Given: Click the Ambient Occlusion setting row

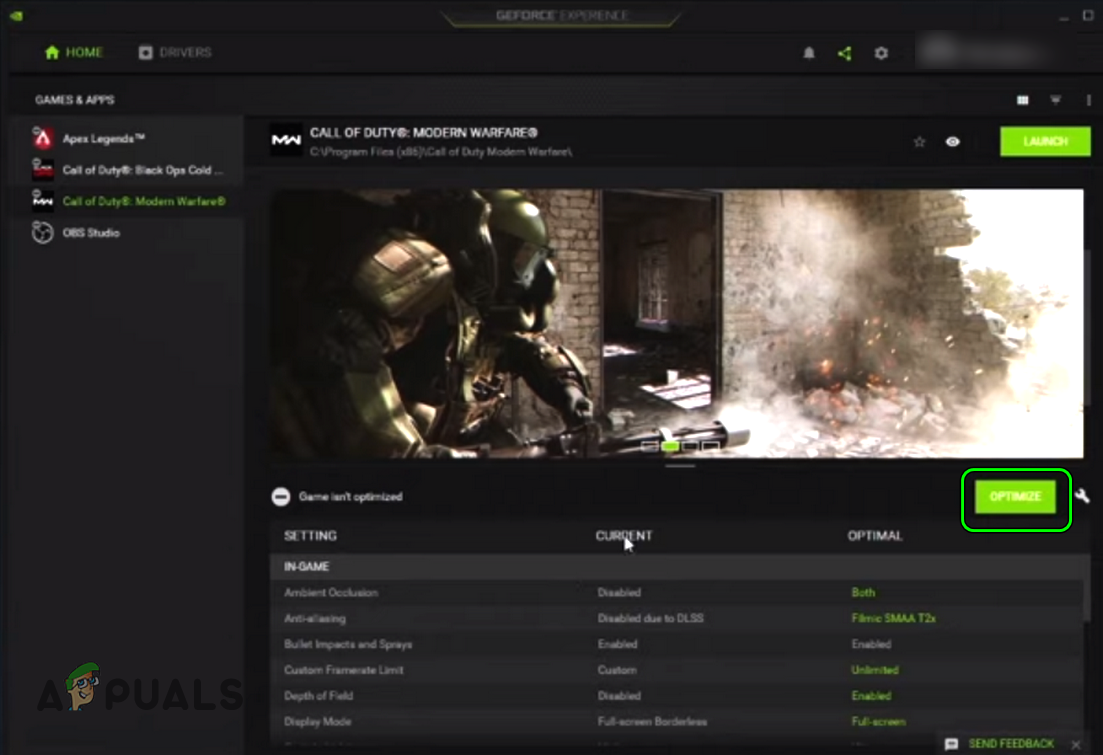Looking at the screenshot, I should click(x=677, y=592).
